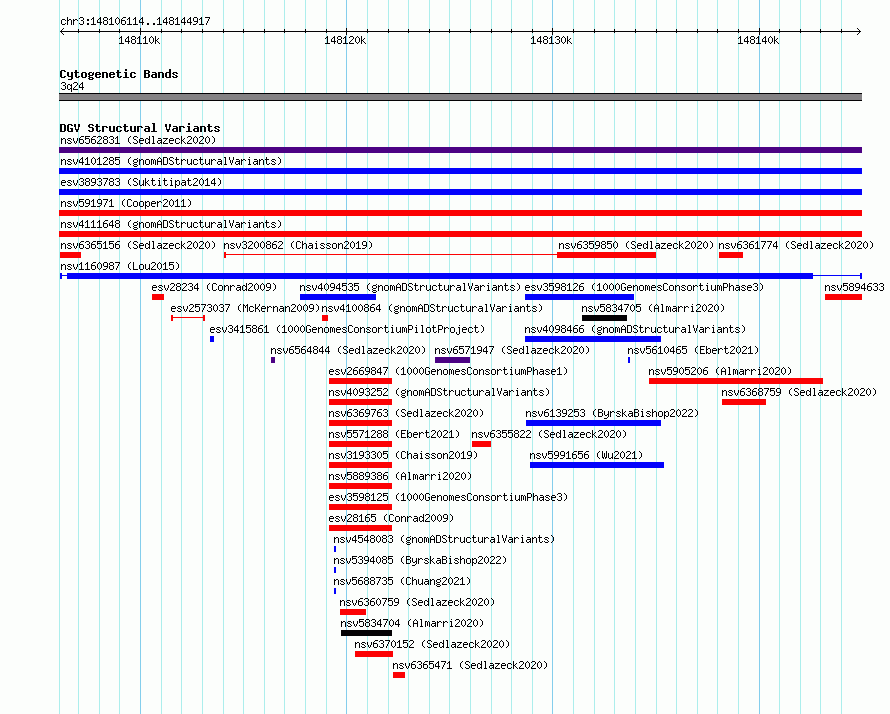Click the nsv591971 (Cooper2011) red bar
The image size is (890, 714).
(460, 213)
